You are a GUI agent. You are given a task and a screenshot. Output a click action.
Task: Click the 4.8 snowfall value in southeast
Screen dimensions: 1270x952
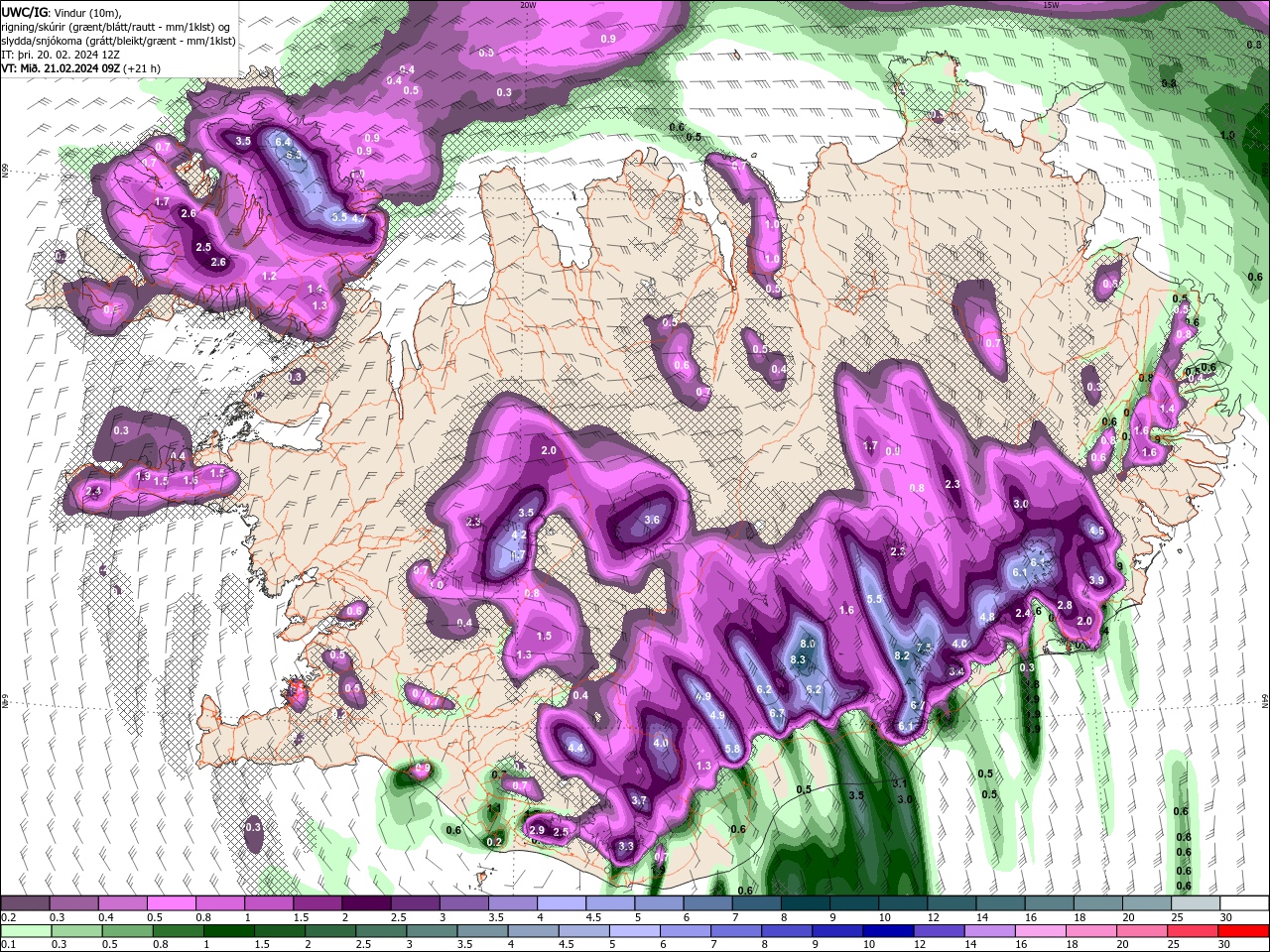[987, 617]
